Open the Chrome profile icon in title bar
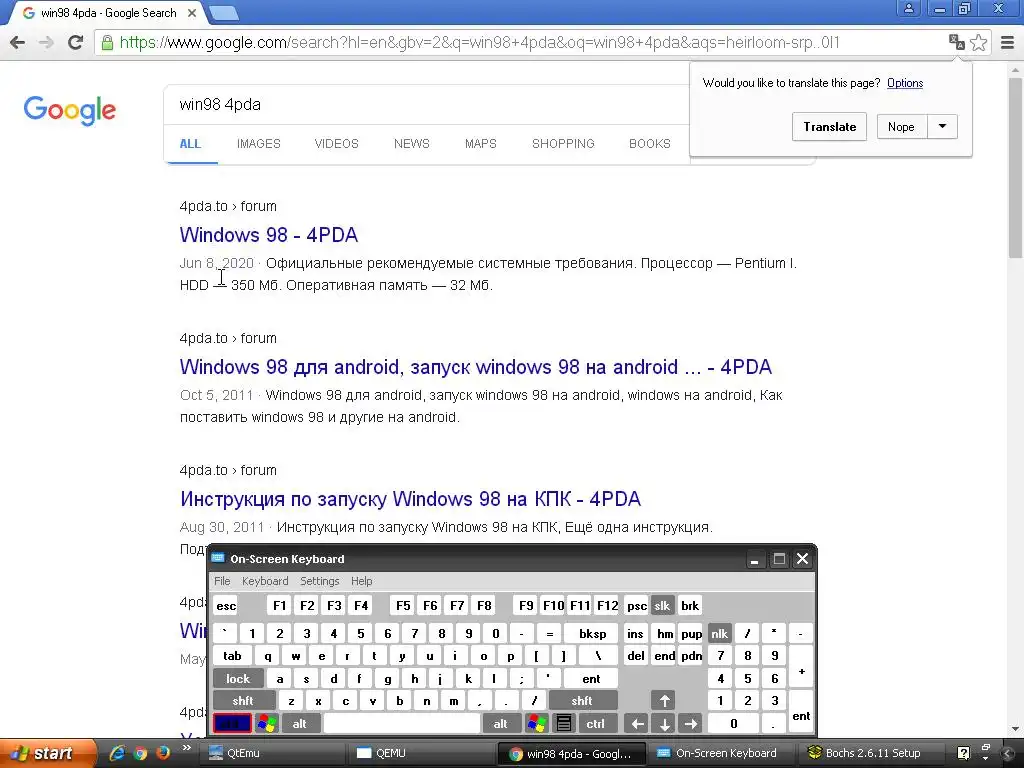 coord(908,8)
